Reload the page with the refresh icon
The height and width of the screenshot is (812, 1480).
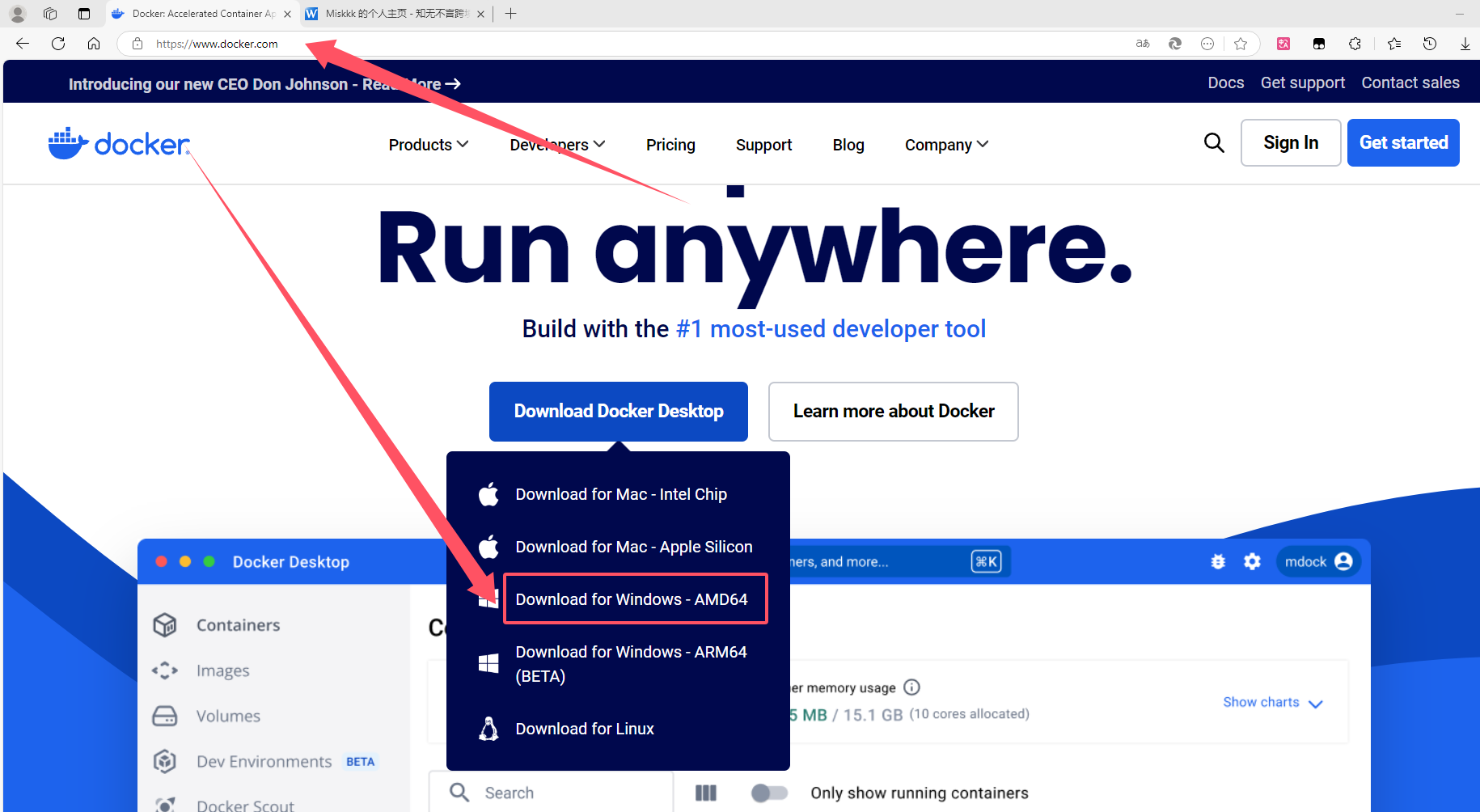pyautogui.click(x=58, y=44)
